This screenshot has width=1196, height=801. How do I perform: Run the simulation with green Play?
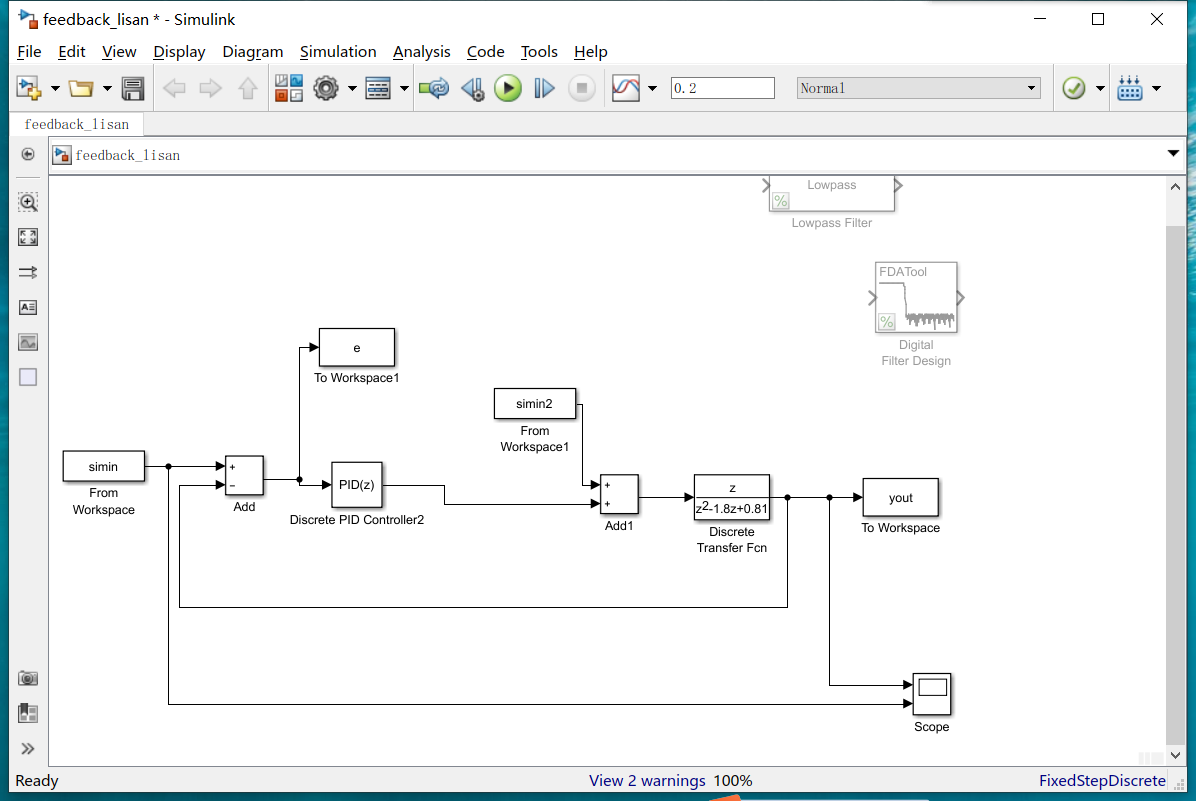pyautogui.click(x=508, y=88)
